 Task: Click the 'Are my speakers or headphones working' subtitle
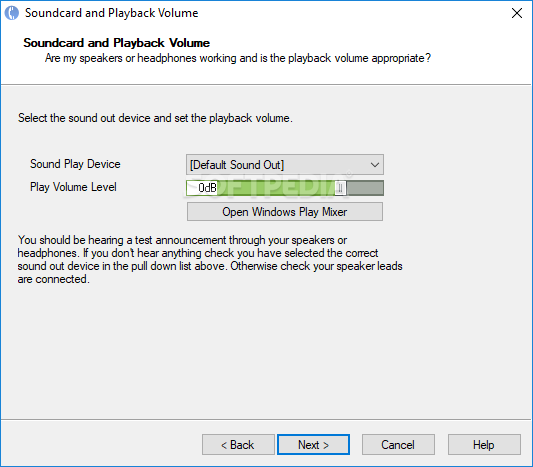[238, 58]
